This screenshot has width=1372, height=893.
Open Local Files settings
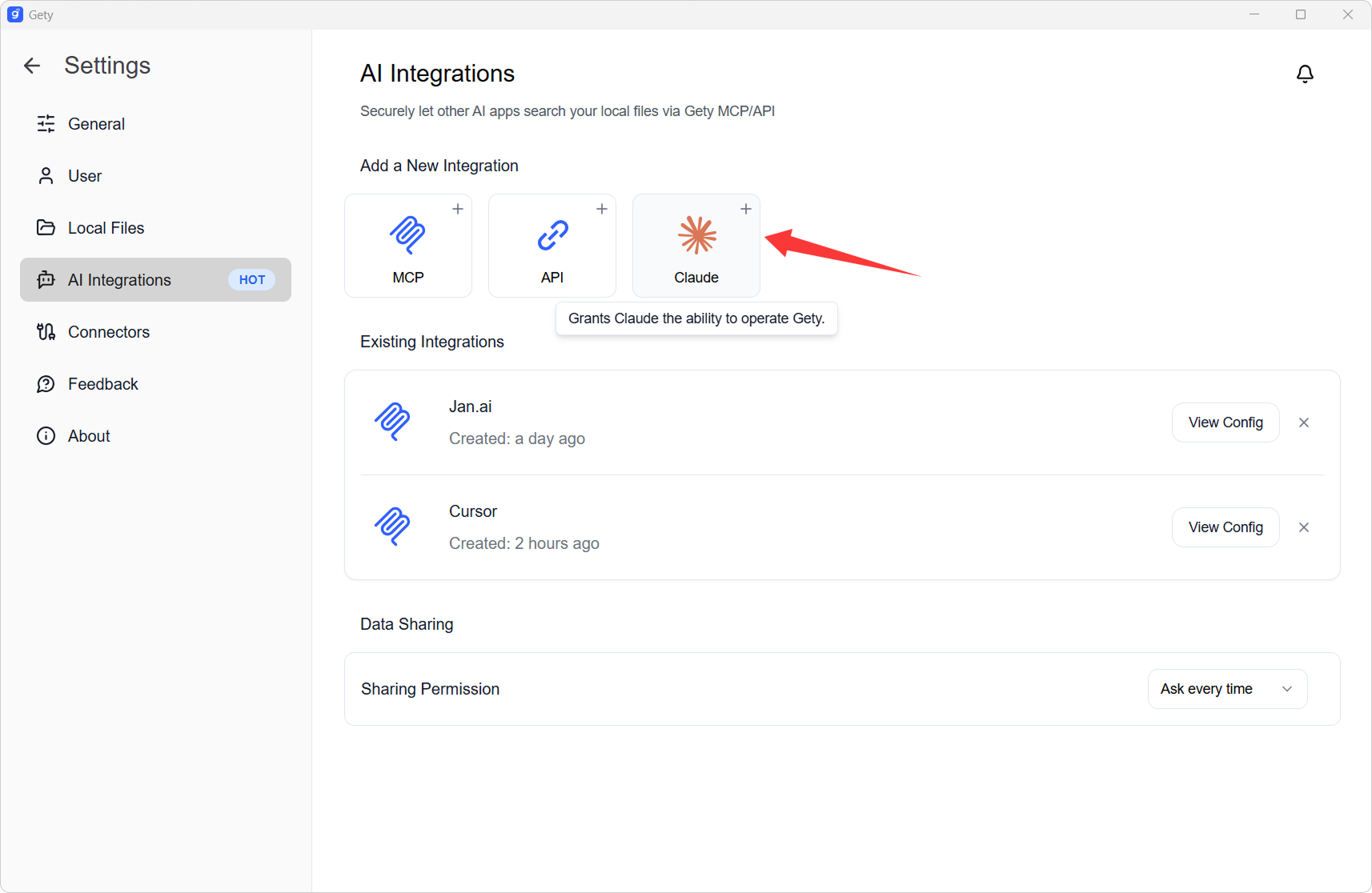point(155,227)
